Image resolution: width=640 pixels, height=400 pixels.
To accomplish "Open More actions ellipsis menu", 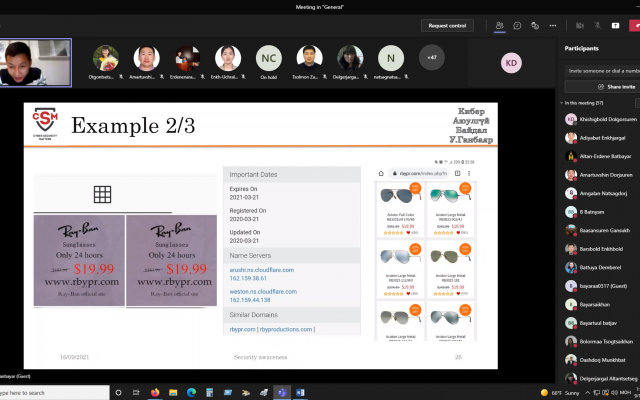I will click(x=552, y=25).
